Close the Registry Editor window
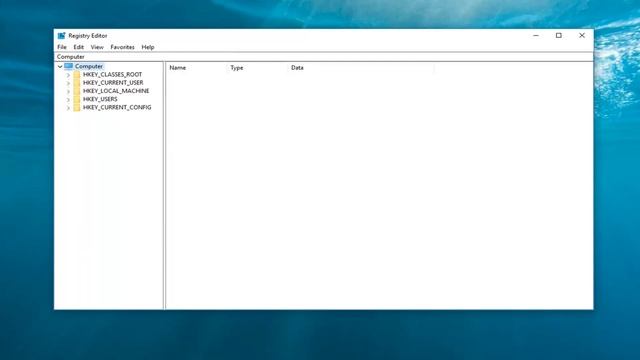 coord(582,36)
